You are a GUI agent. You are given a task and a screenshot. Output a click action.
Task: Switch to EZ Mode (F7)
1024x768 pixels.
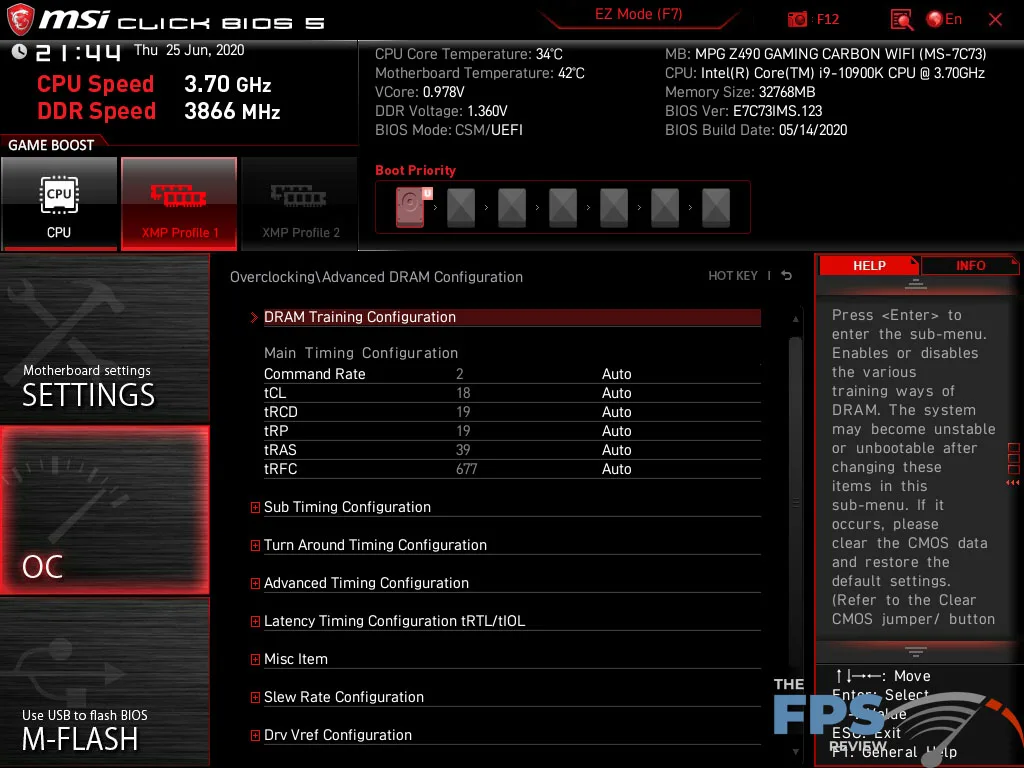638,14
